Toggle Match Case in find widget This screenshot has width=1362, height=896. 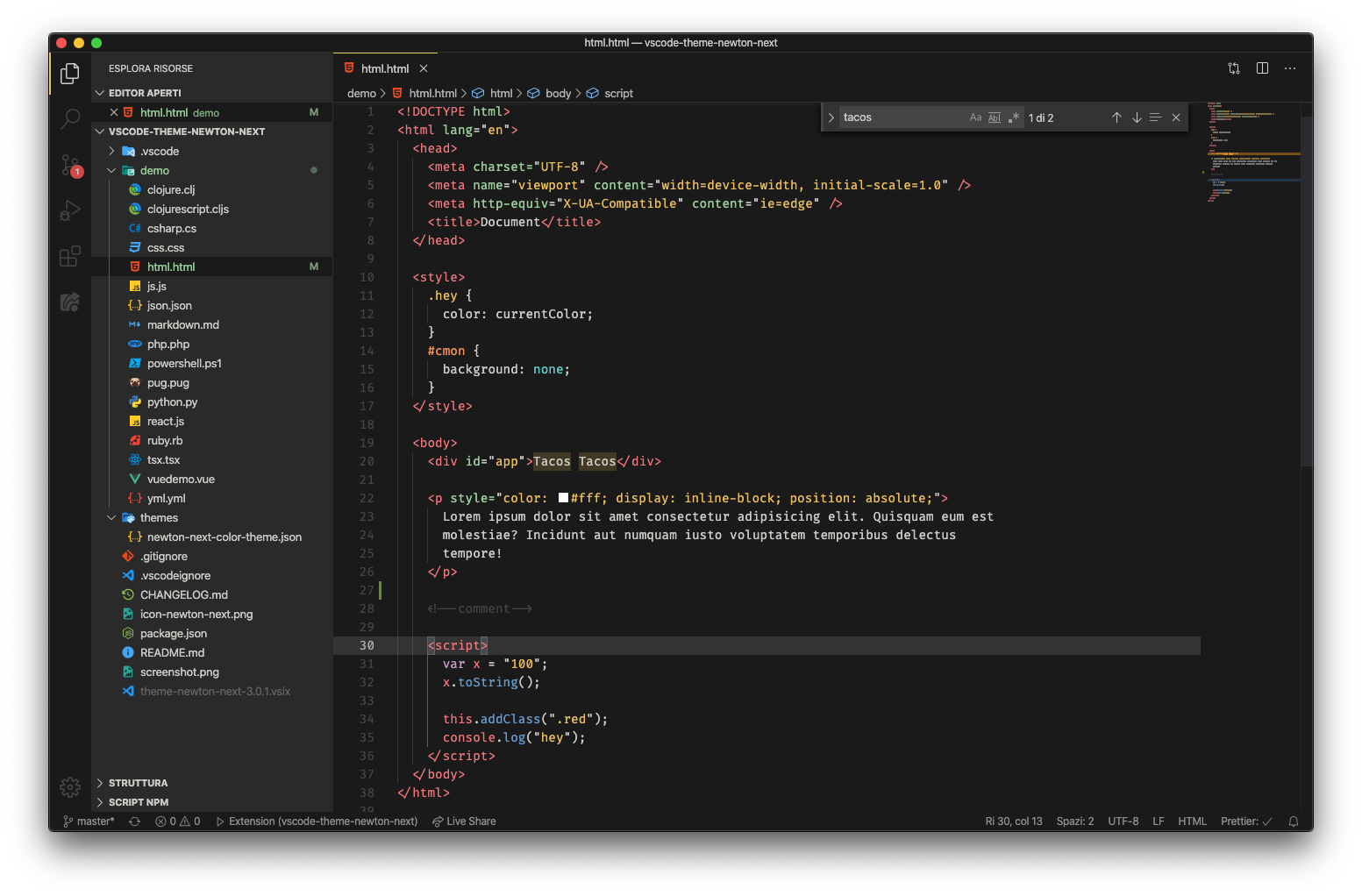coord(975,117)
